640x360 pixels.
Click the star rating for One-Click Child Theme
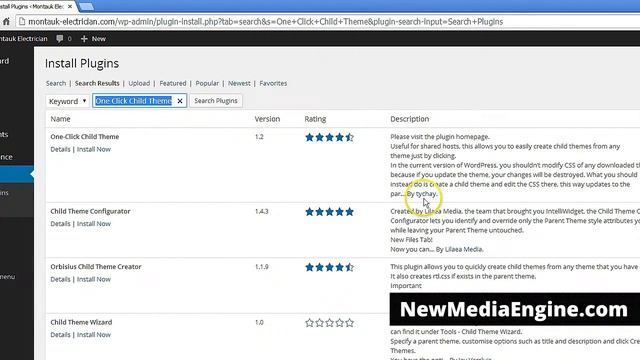pos(329,138)
